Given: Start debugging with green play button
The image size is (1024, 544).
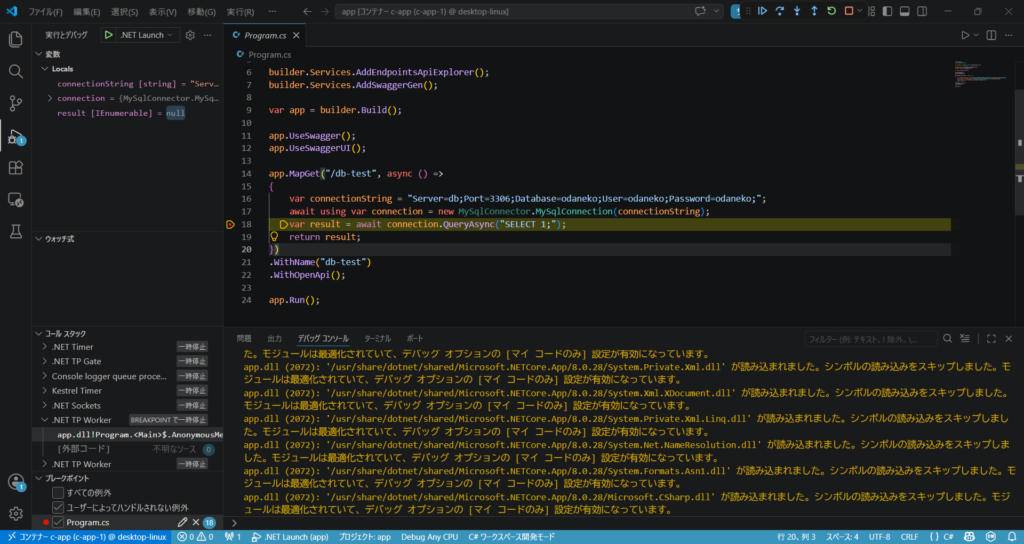Looking at the screenshot, I should click(108, 35).
